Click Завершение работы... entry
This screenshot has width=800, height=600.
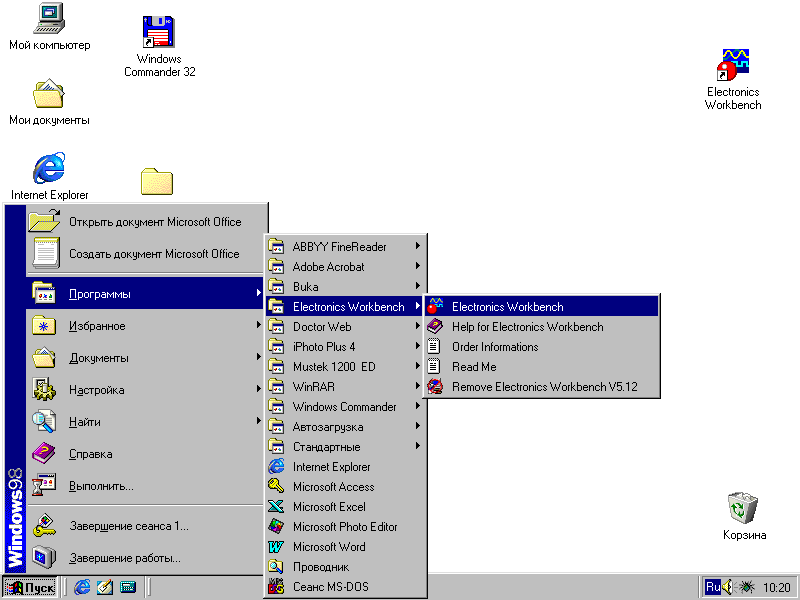pos(144,558)
